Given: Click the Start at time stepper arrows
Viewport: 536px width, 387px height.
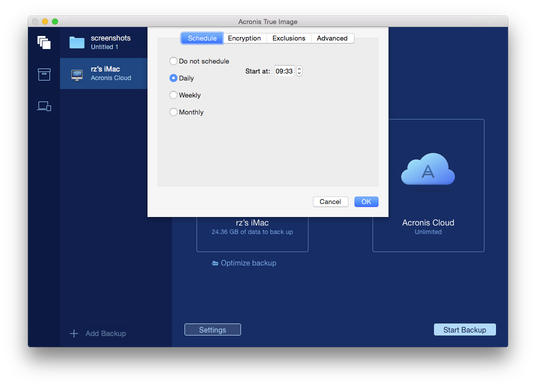Looking at the screenshot, I should coord(299,71).
